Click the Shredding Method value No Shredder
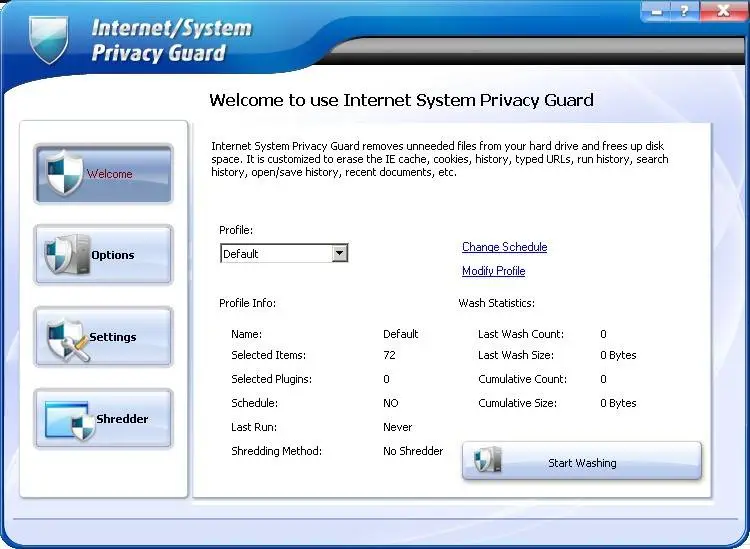Viewport: 750px width, 549px height. click(x=413, y=450)
